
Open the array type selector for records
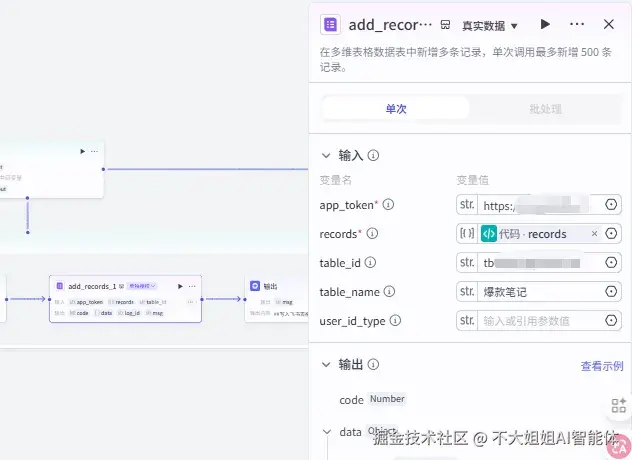(x=467, y=234)
